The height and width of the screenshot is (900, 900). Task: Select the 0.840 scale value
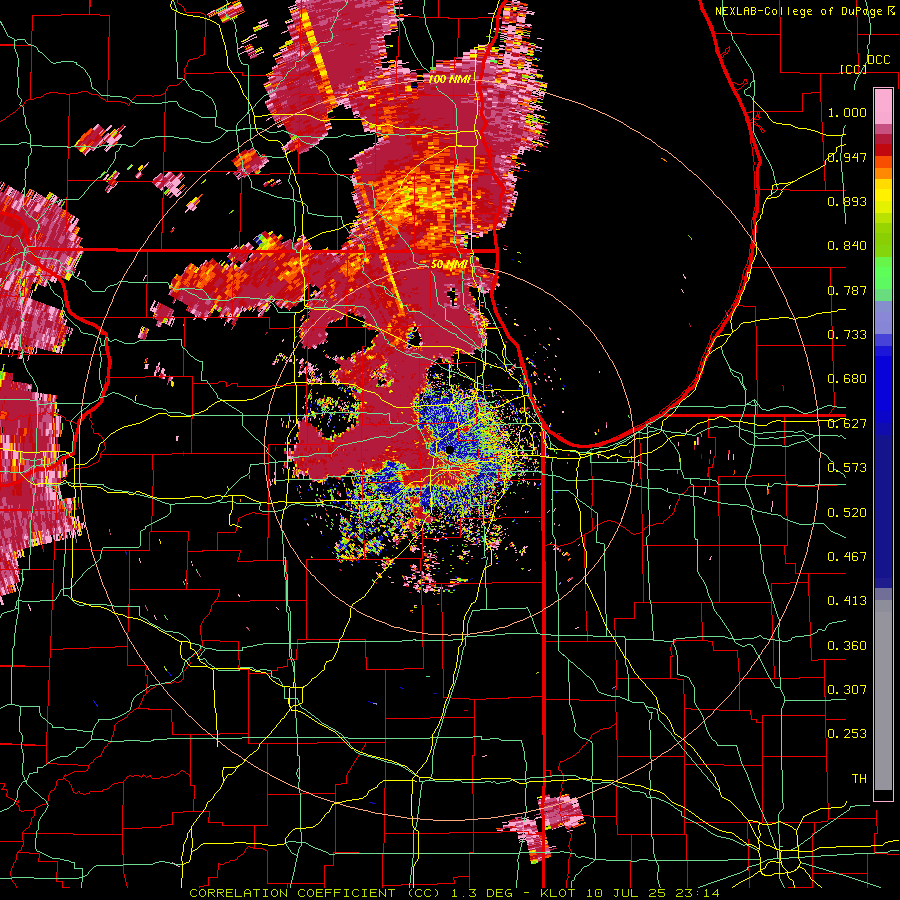pos(847,246)
